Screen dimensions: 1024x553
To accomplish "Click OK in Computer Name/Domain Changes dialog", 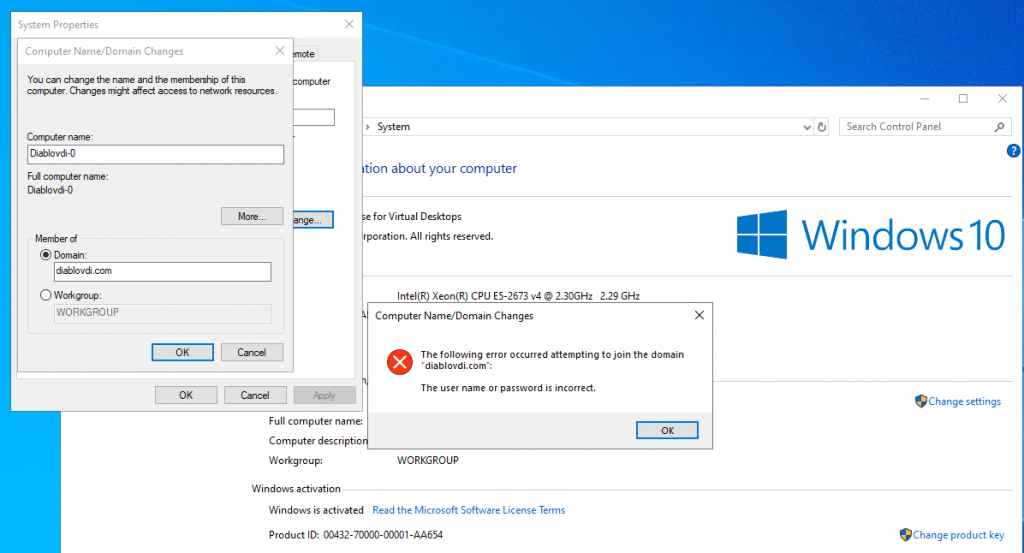I will coord(182,352).
